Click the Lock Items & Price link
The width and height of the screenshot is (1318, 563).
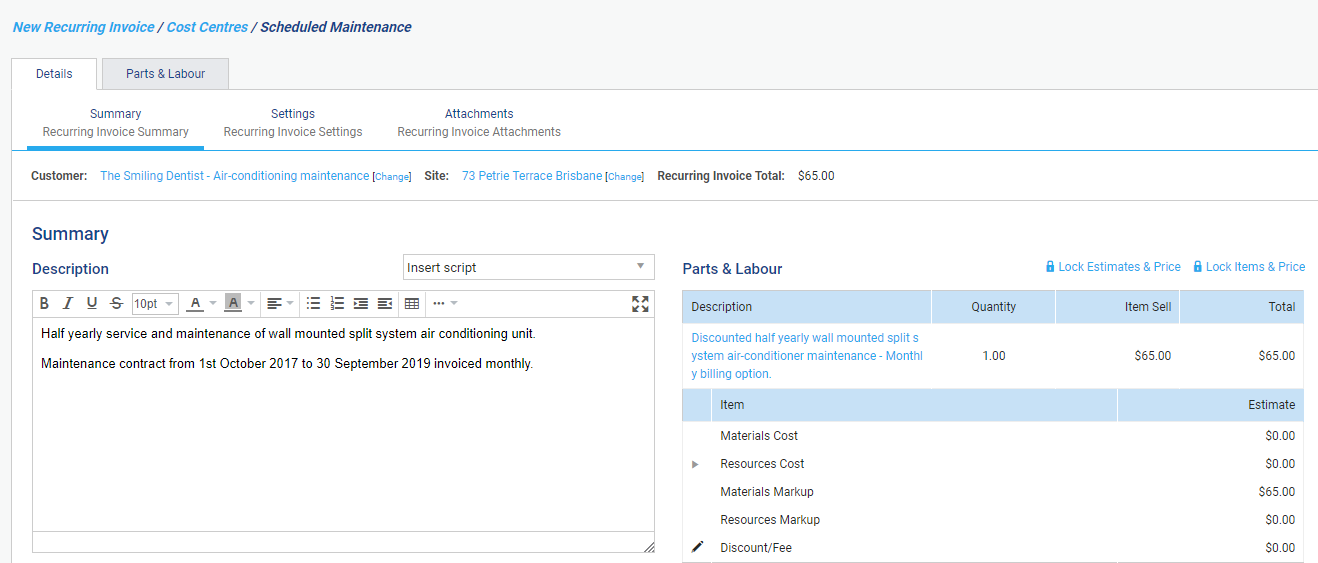(1249, 267)
